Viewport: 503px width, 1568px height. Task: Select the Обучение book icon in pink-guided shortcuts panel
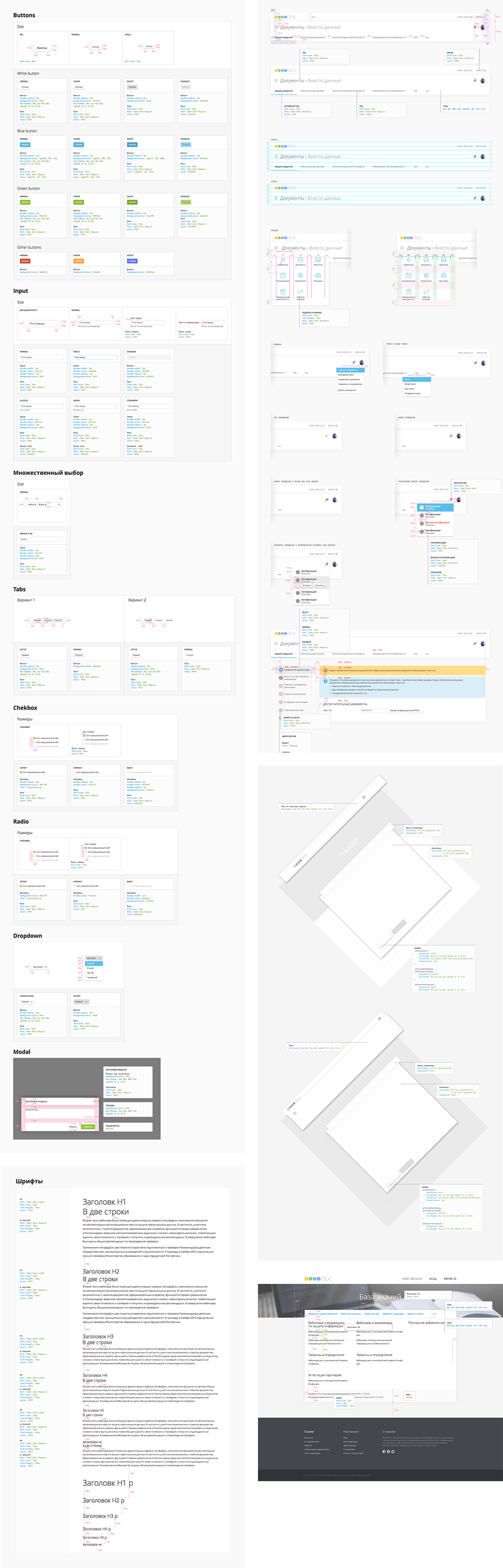point(318,259)
